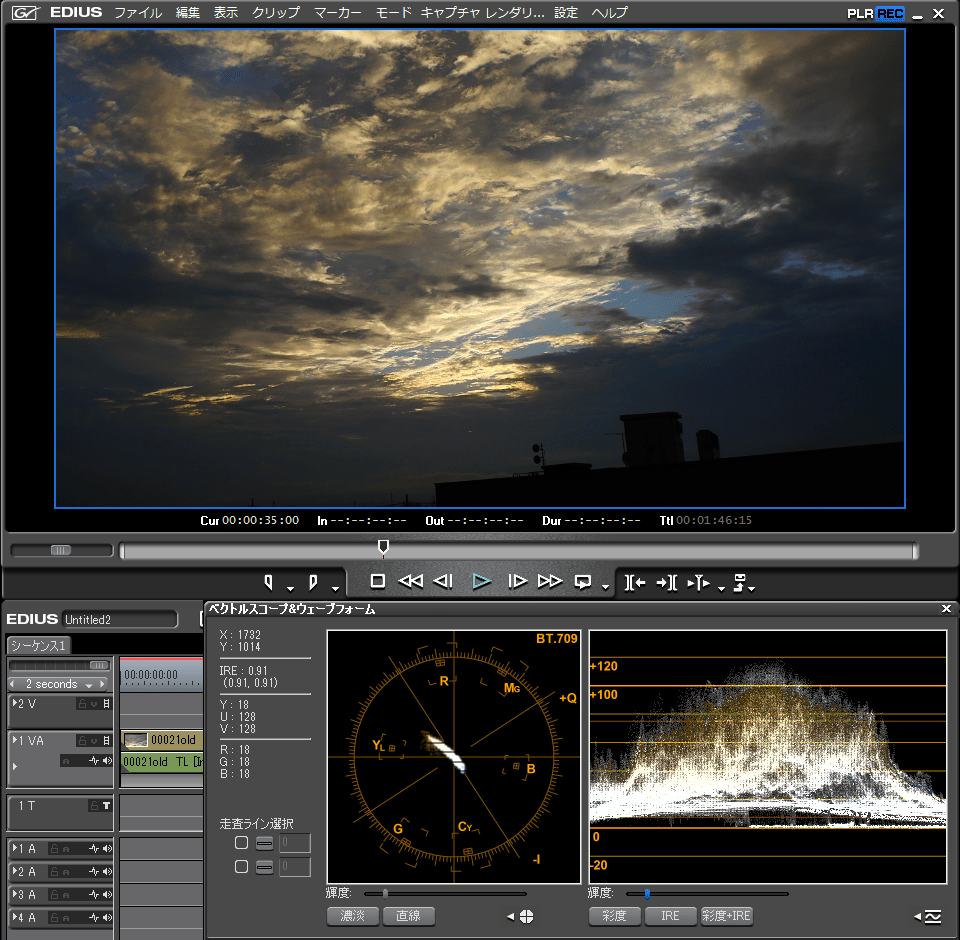
Task: Expand the 1 VA track
Action: point(15,740)
